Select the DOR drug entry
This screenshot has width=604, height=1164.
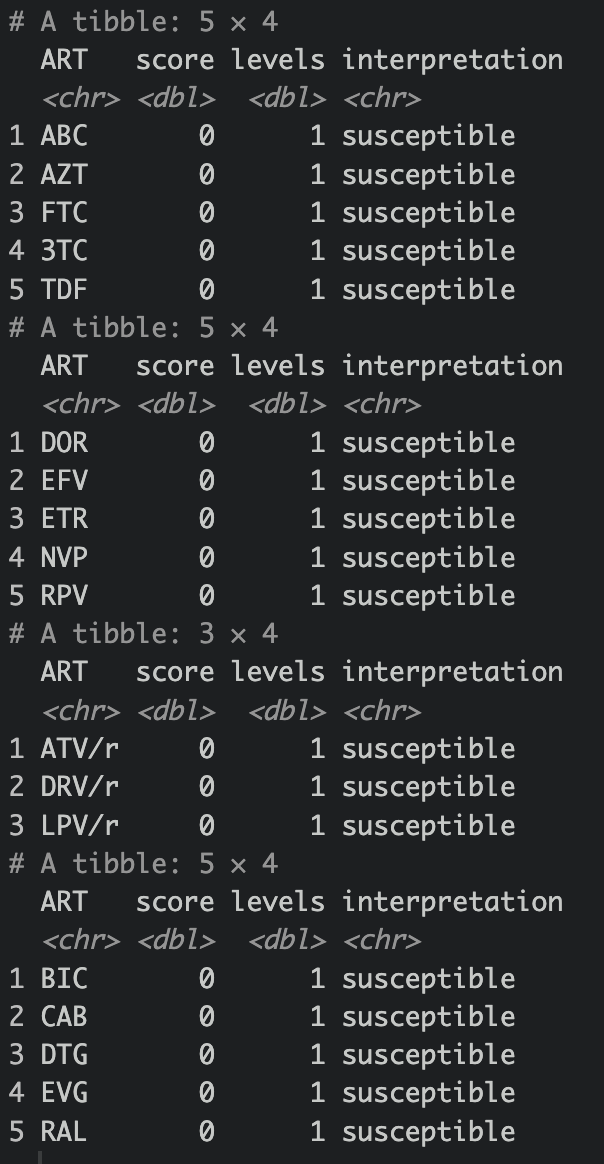[64, 443]
